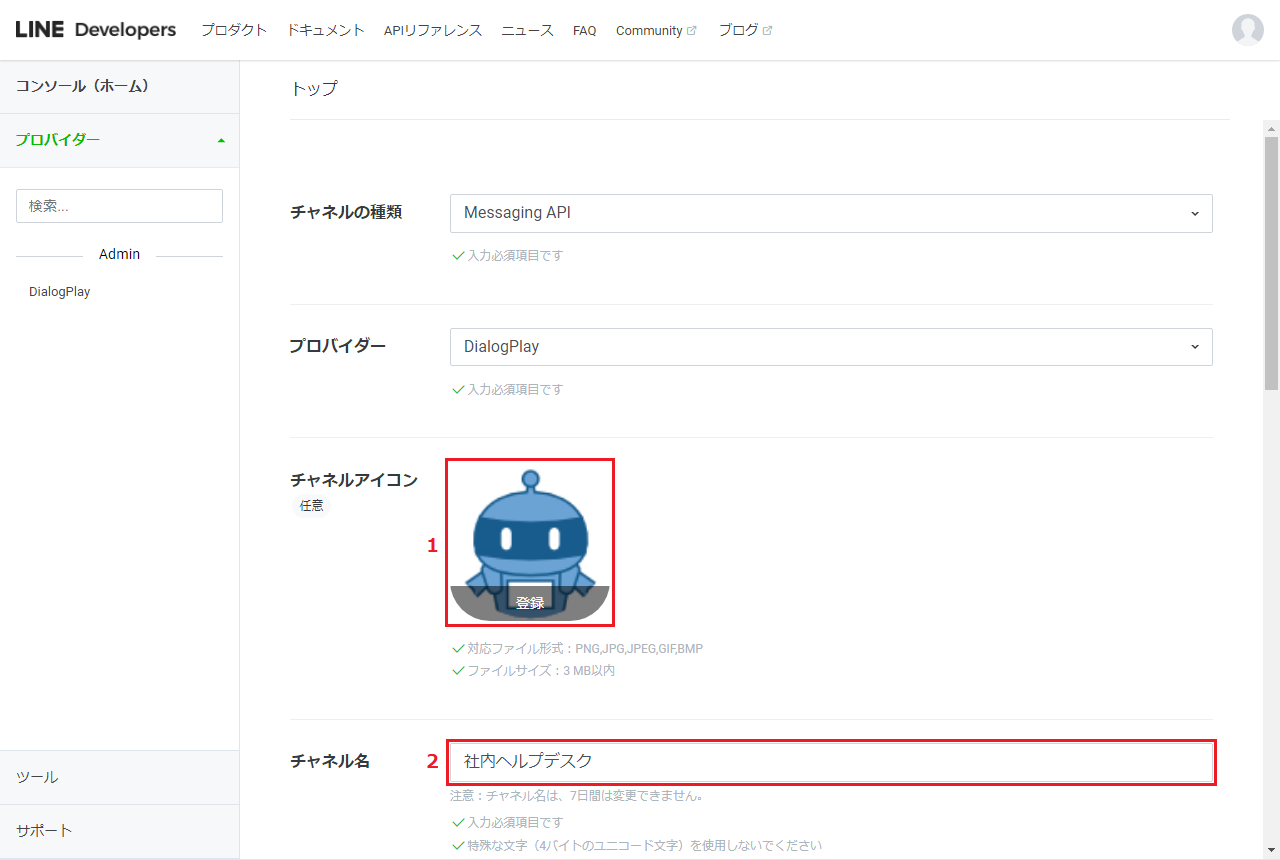
Task: Open the プロダクト menu
Action: pos(234,30)
